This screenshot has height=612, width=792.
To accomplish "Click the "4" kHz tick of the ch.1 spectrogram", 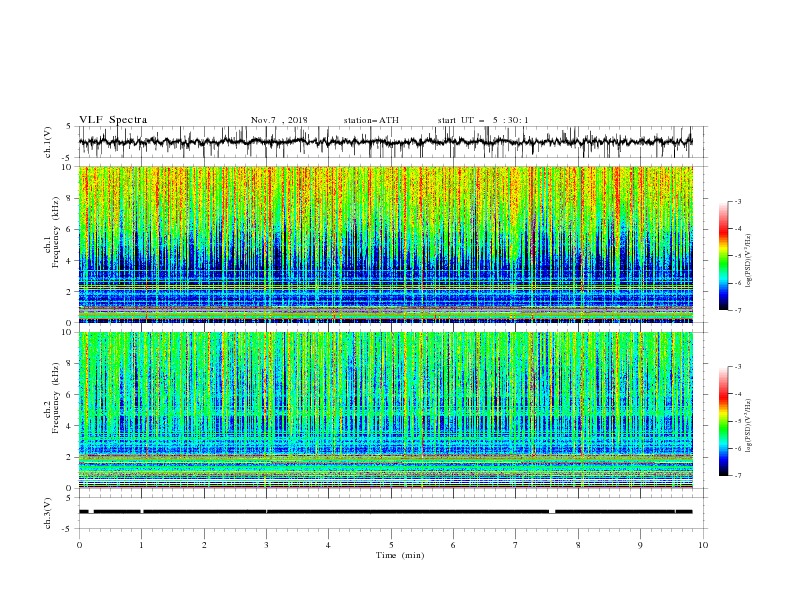I will coord(71,261).
